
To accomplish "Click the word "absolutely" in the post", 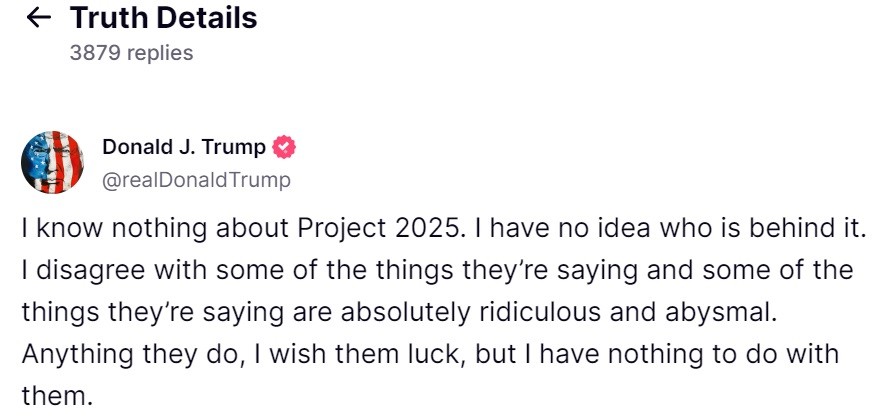I will [403, 312].
